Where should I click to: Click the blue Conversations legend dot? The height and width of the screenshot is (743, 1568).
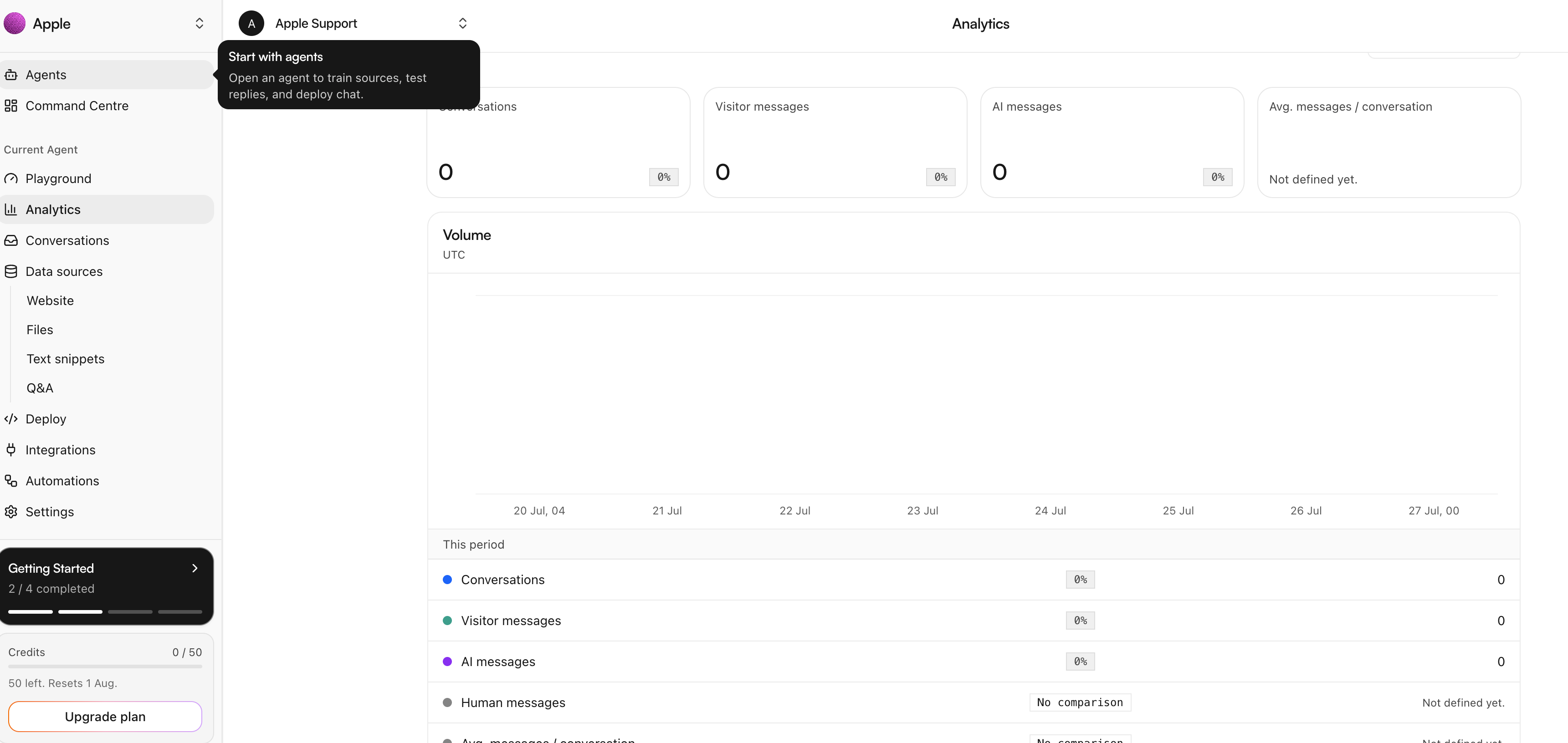click(447, 579)
